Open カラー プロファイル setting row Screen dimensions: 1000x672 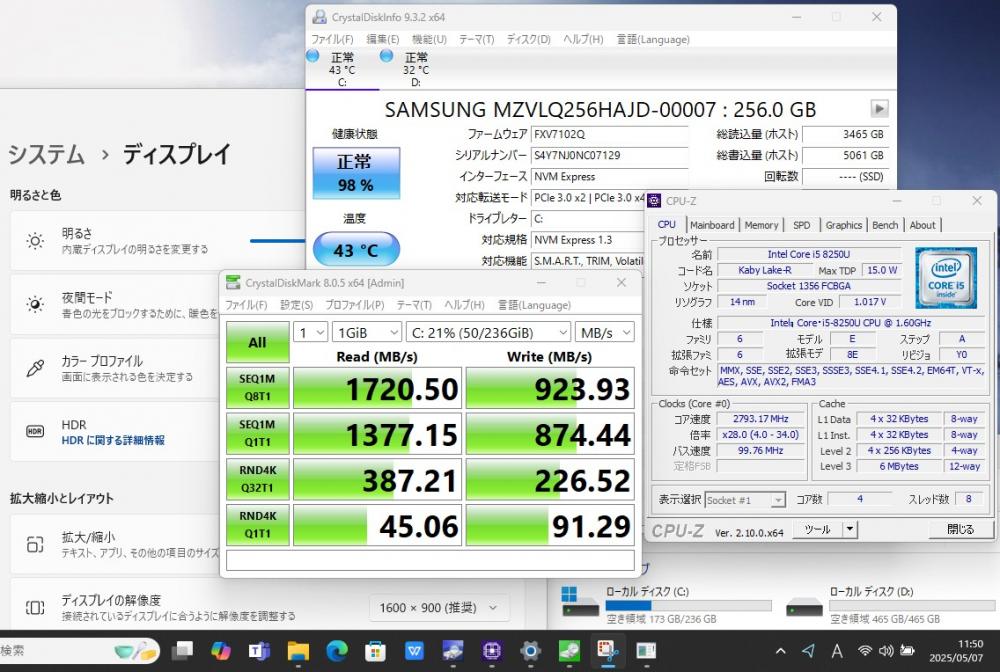click(114, 368)
